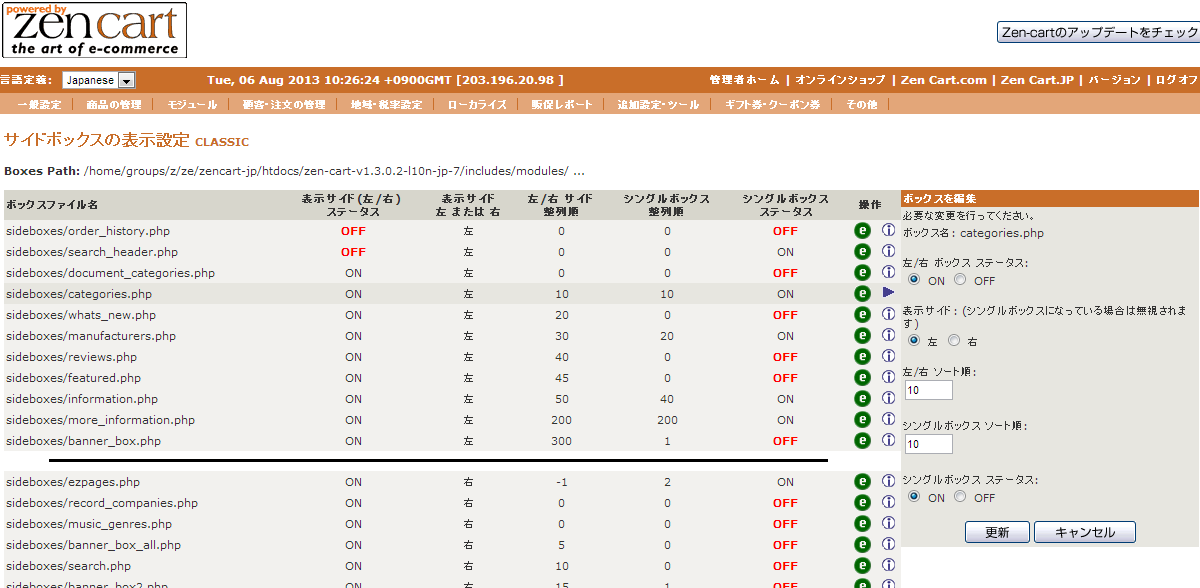Image resolution: width=1200 pixels, height=588 pixels.
Task: Click info icon for ezpages.php row
Action: pos(888,481)
